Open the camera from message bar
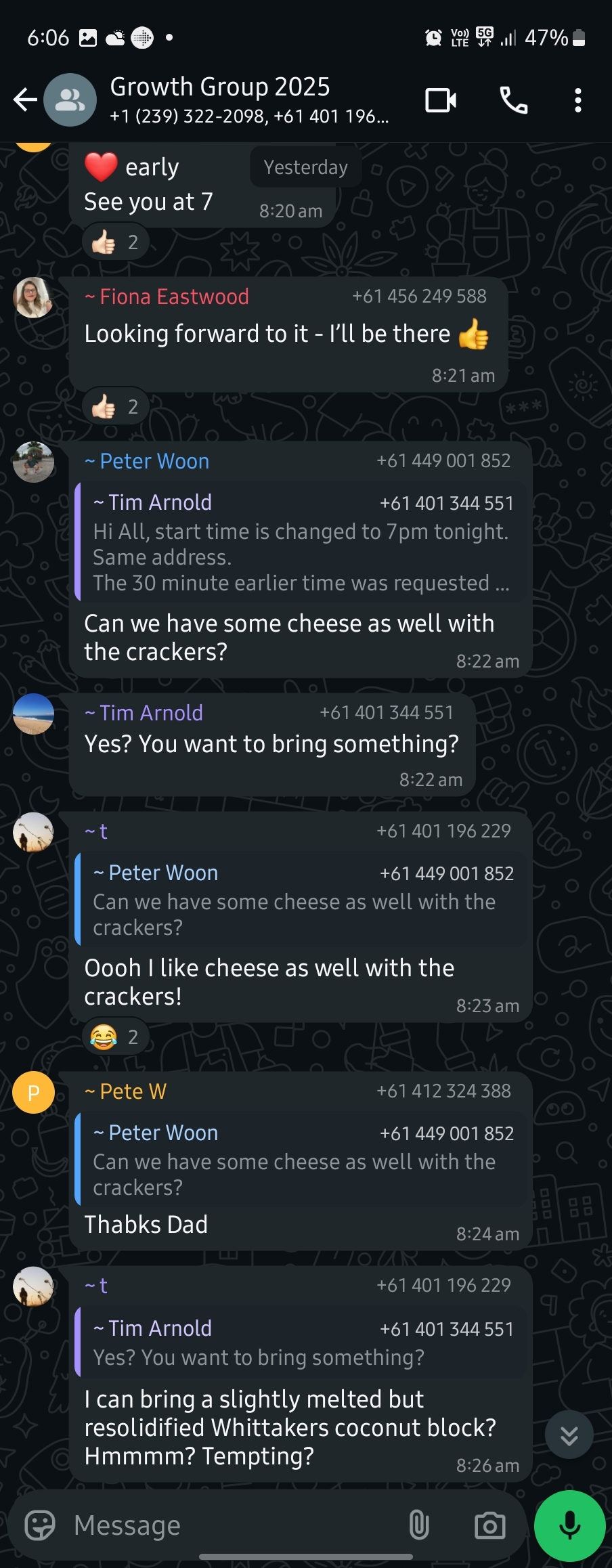This screenshot has height=1568, width=612. tap(489, 1526)
